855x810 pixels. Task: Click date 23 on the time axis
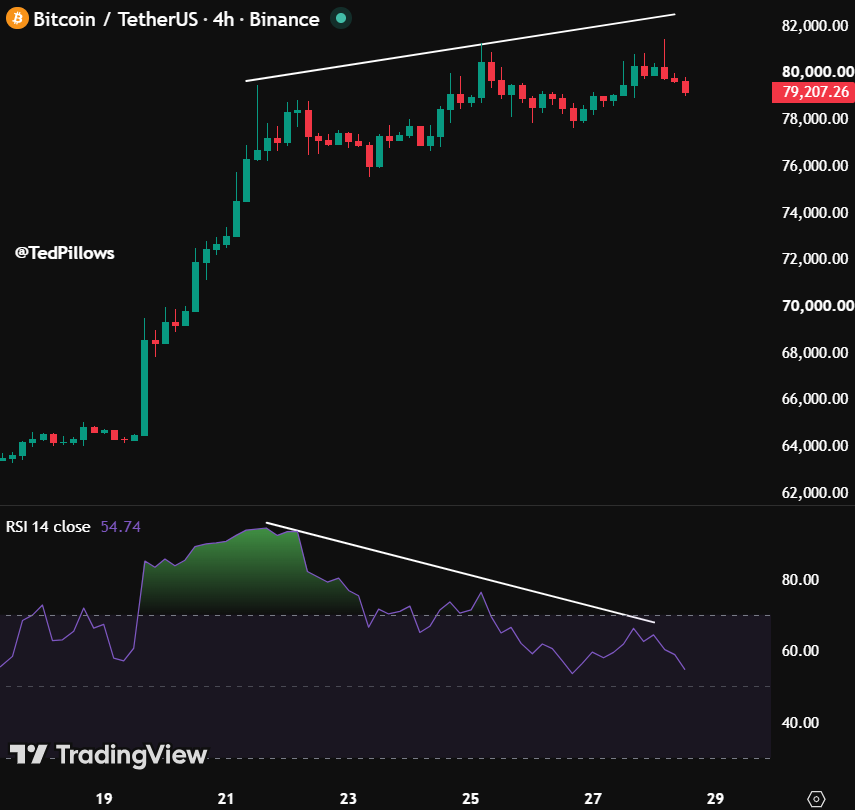point(348,799)
